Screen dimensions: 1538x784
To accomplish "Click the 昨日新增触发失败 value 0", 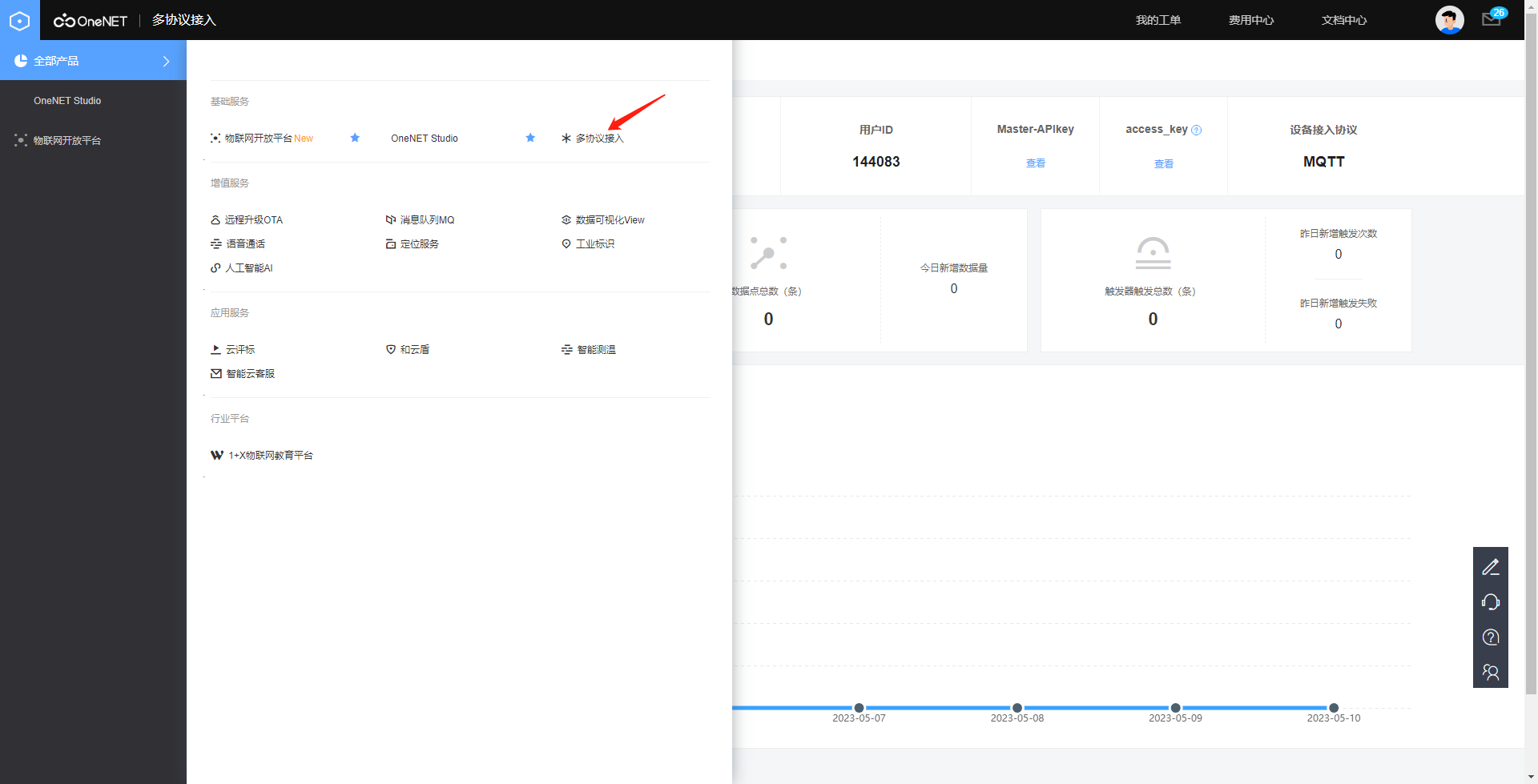I will pos(1338,324).
